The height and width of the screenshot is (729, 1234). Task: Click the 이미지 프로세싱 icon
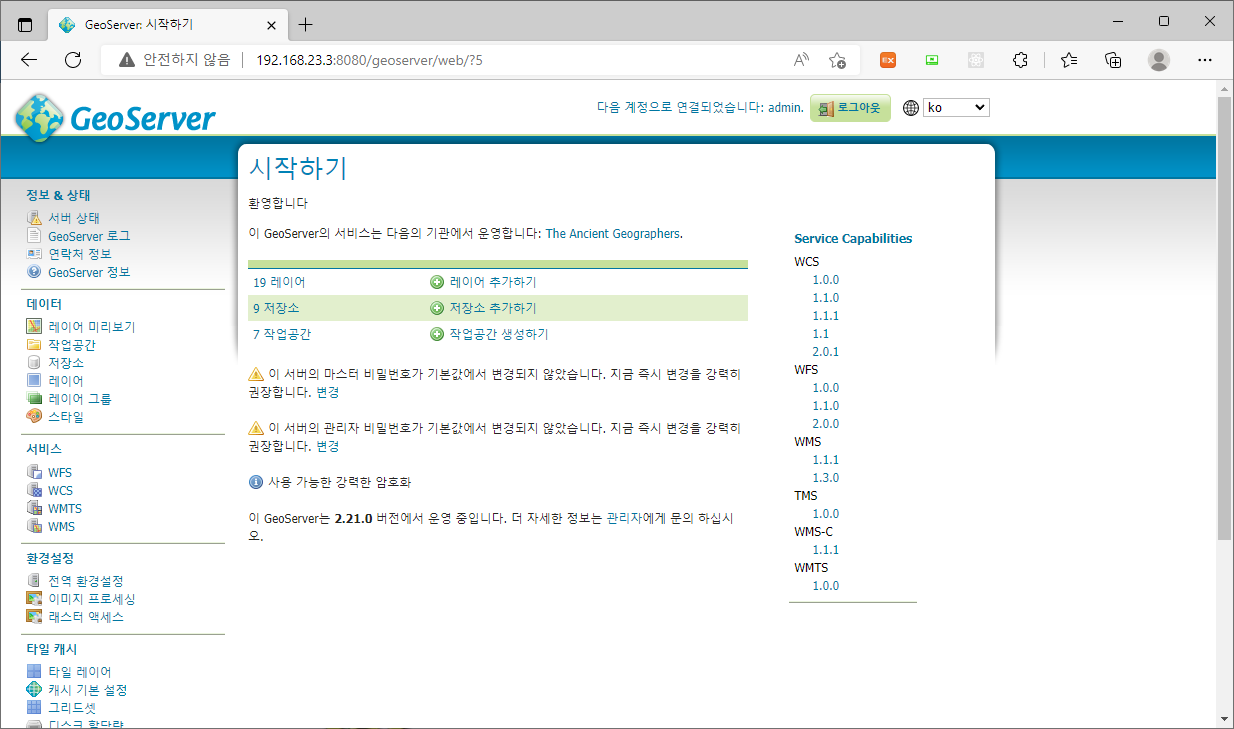(34, 599)
